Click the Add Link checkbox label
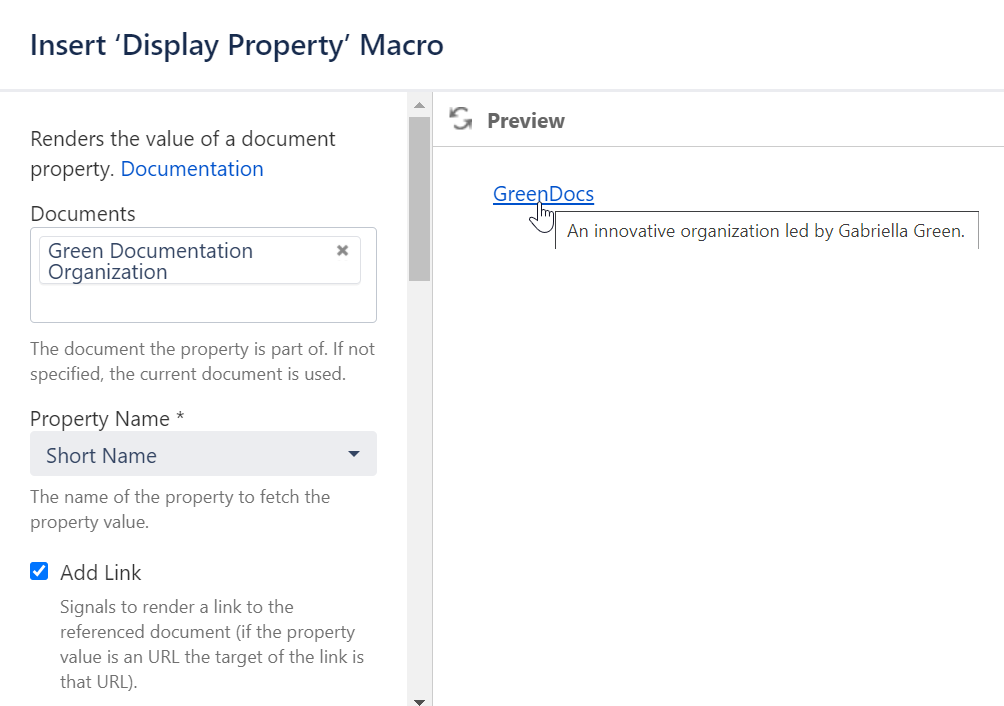This screenshot has height=706, width=1004. click(x=100, y=573)
